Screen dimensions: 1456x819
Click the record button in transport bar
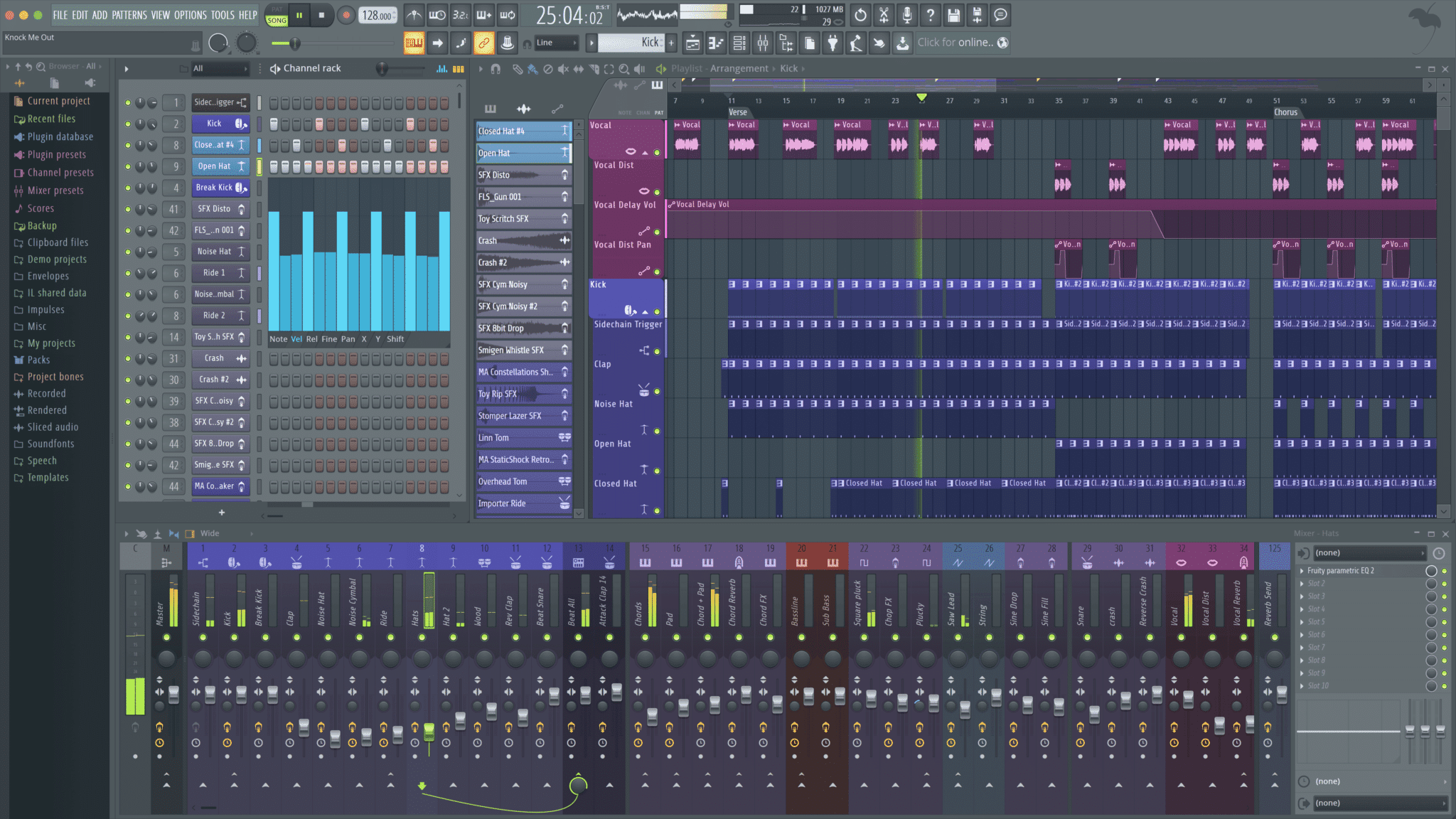tap(345, 15)
